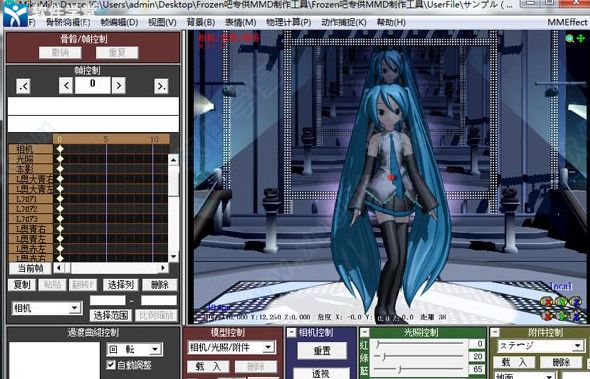Click the local coordinate label in viewport
The image size is (590, 379).
[561, 286]
